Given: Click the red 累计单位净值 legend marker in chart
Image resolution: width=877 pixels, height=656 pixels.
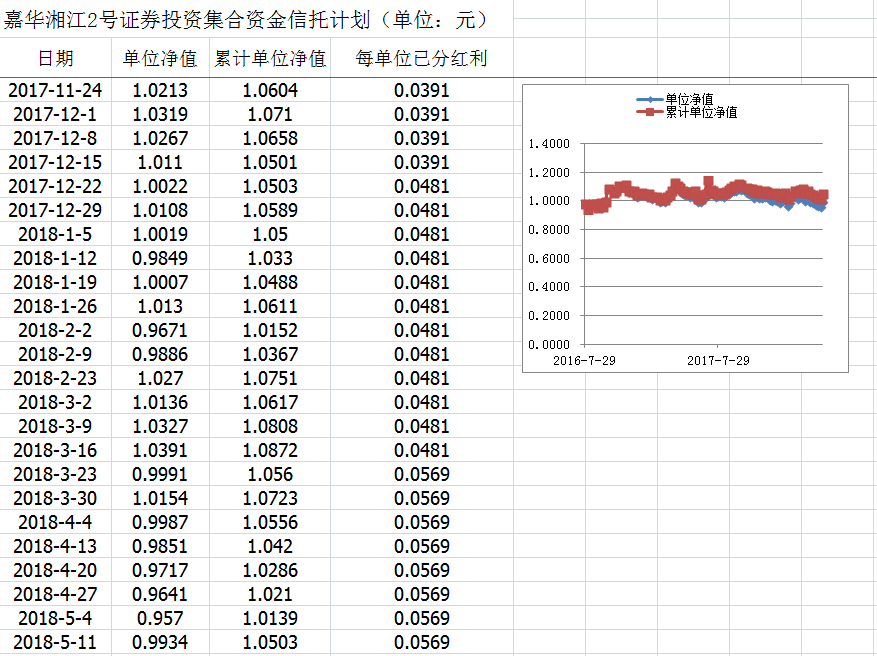Looking at the screenshot, I should pyautogui.click(x=650, y=113).
